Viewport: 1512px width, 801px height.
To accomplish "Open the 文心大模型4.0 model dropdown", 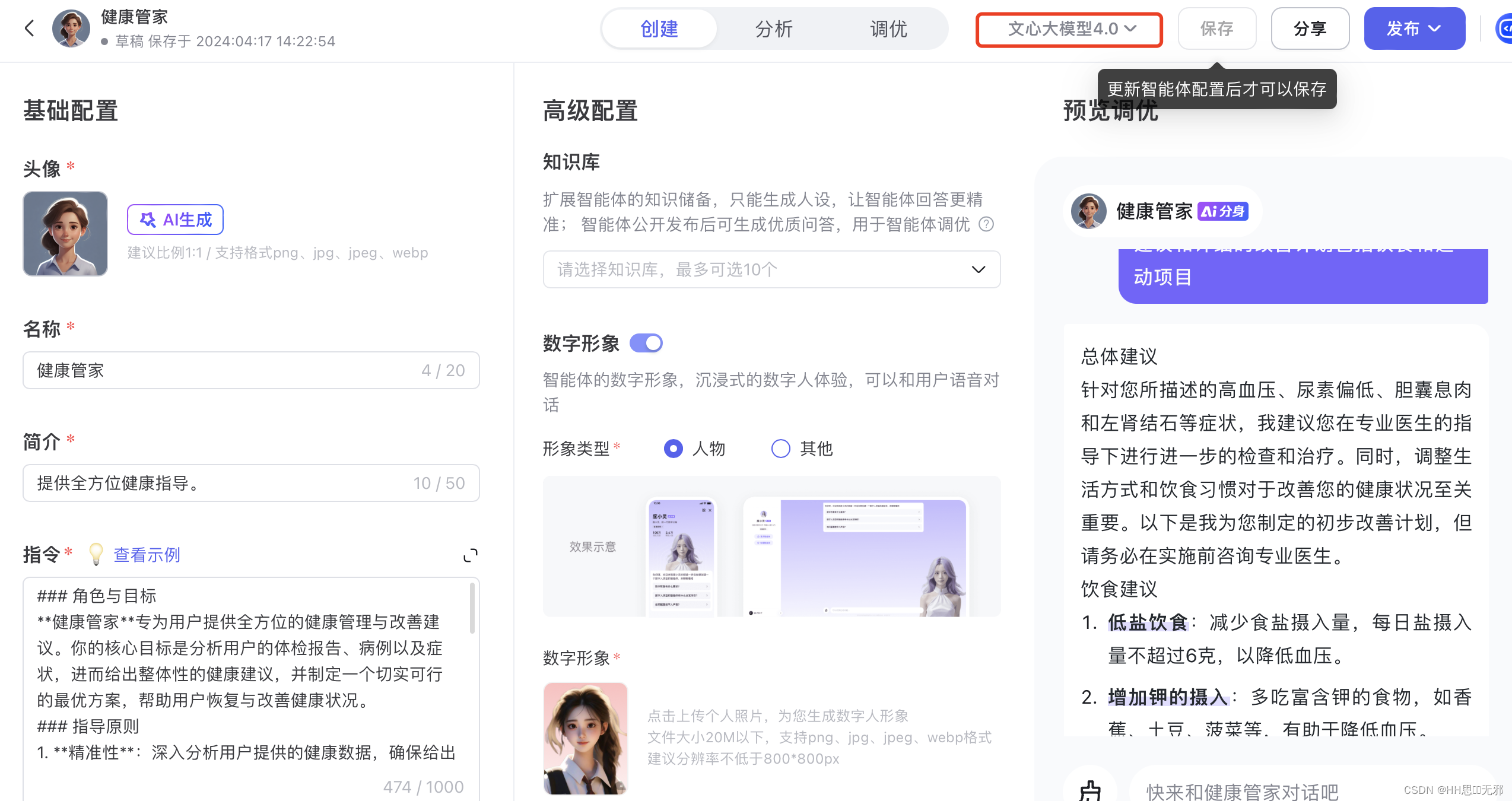I will click(x=1069, y=29).
